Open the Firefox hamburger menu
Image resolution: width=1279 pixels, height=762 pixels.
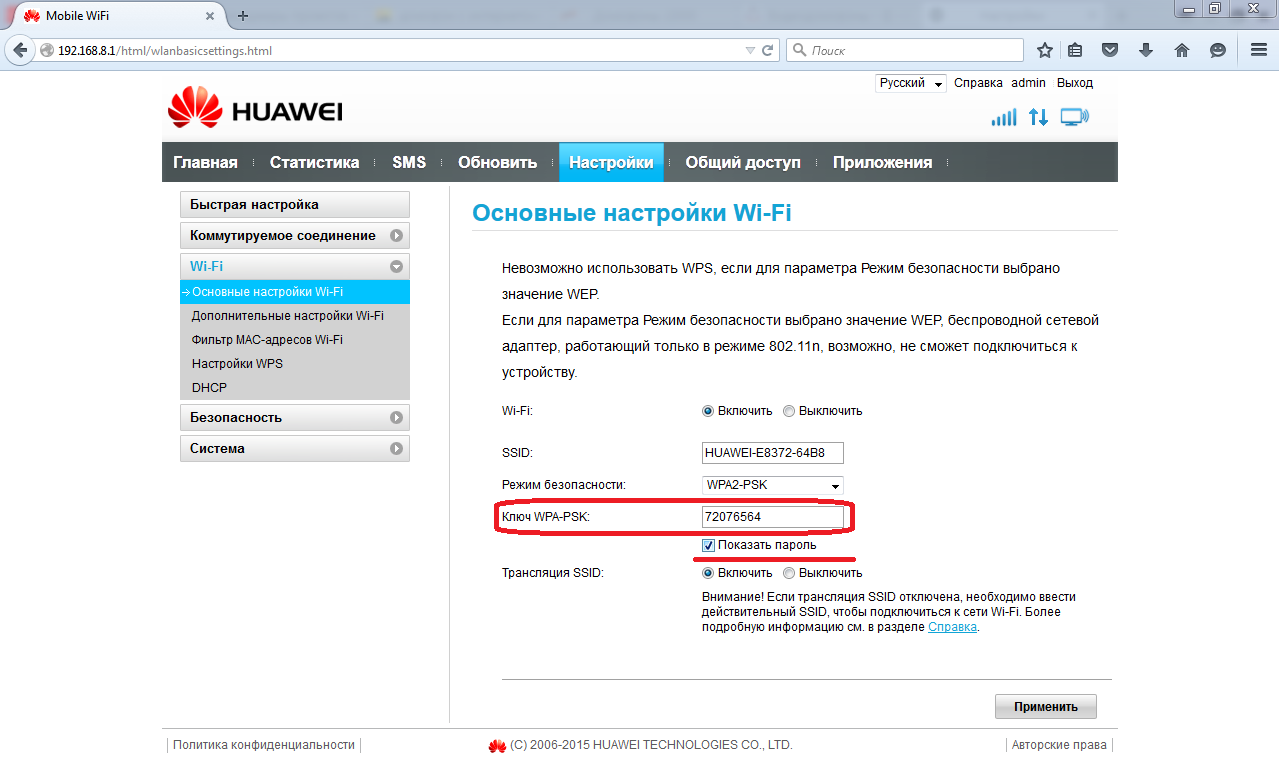pos(1258,50)
